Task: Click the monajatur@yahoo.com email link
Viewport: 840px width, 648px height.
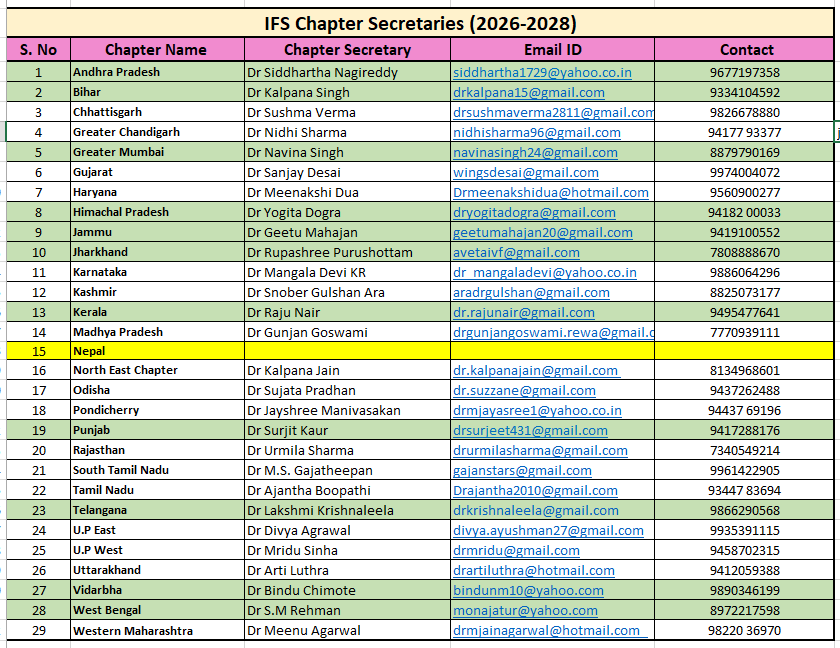Action: click(525, 610)
